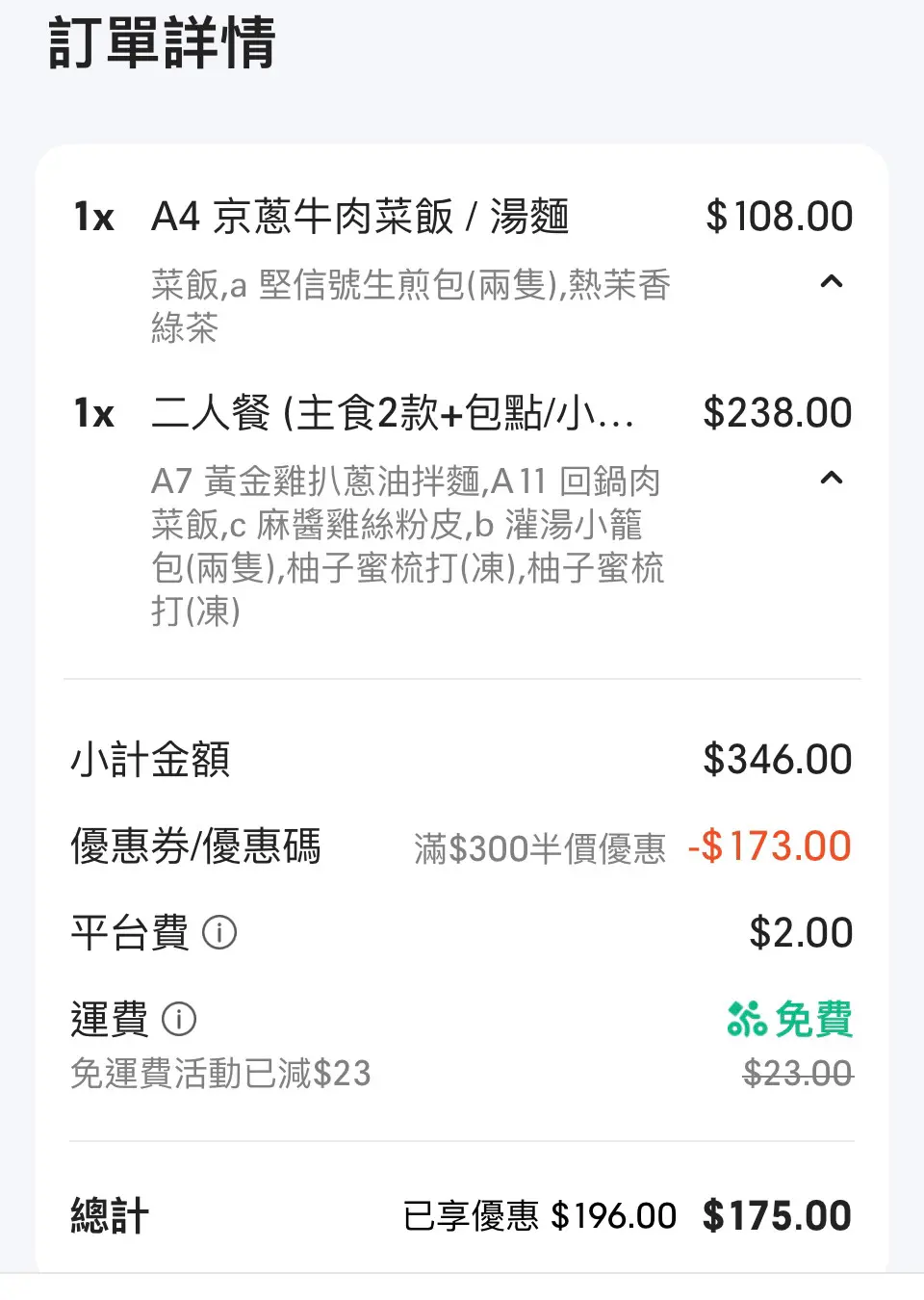This screenshot has width=924, height=1300.
Task: Click the 滿$300半價優惠 coupon text
Action: pos(540,848)
